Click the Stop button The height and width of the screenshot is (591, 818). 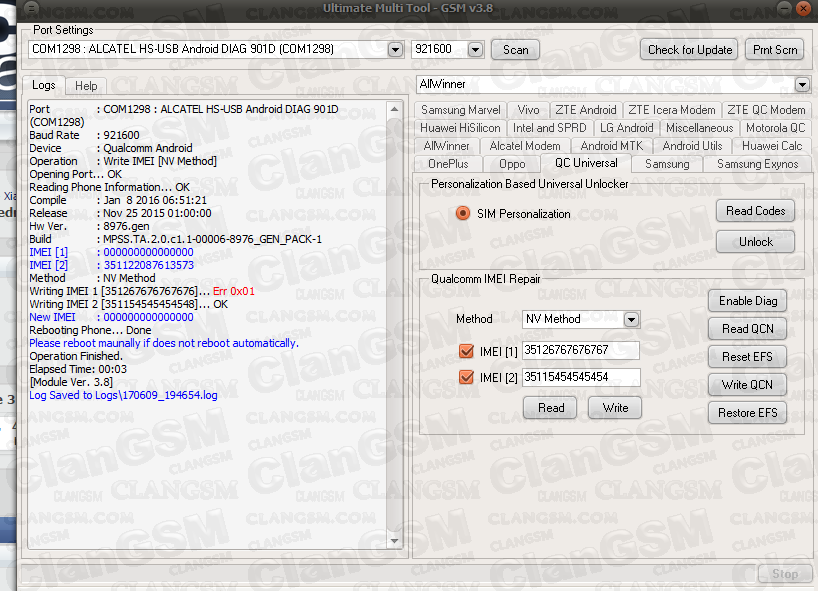pos(785,574)
